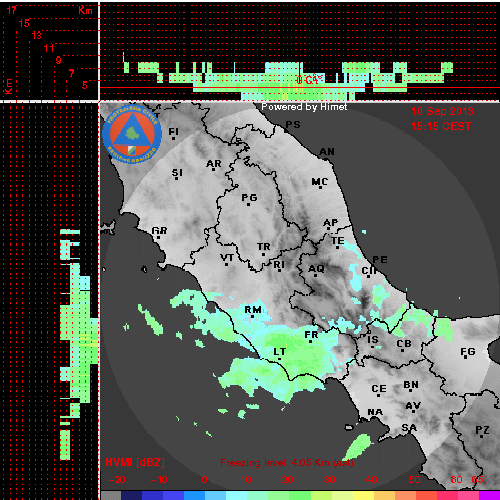Pick the dark navy swatch on color scale
This screenshot has width=500, height=500.
(x=131, y=495)
